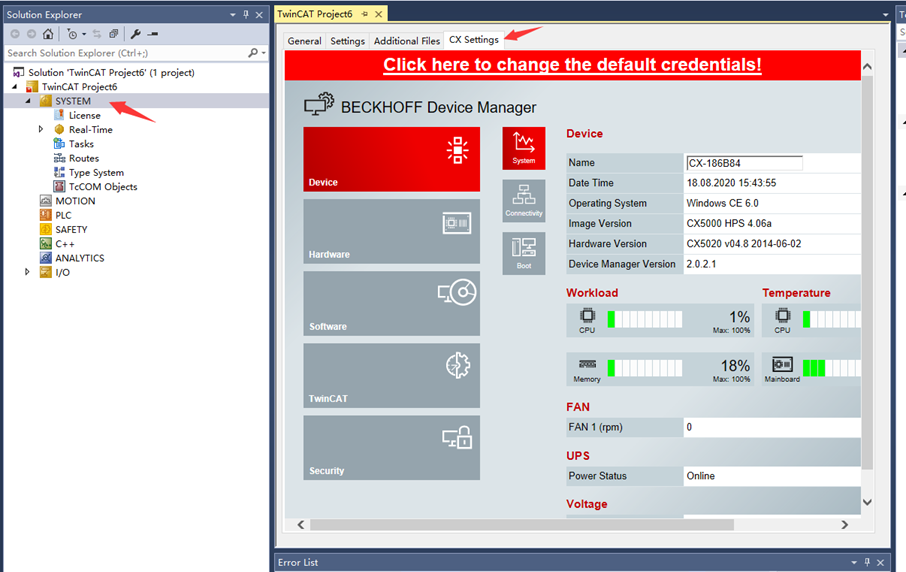Collapse the TwinCAT Project6 tree node
906x572 pixels.
click(x=15, y=87)
